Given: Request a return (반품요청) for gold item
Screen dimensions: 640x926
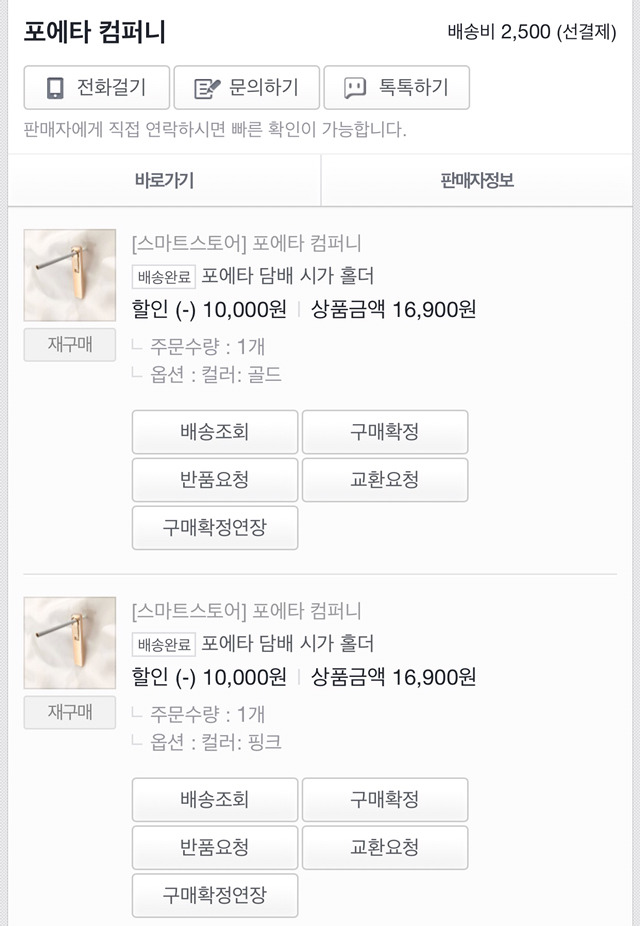Looking at the screenshot, I should pos(215,480).
